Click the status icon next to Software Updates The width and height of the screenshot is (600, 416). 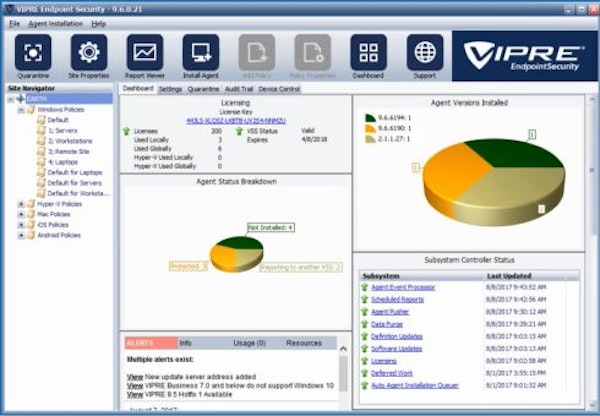365,348
